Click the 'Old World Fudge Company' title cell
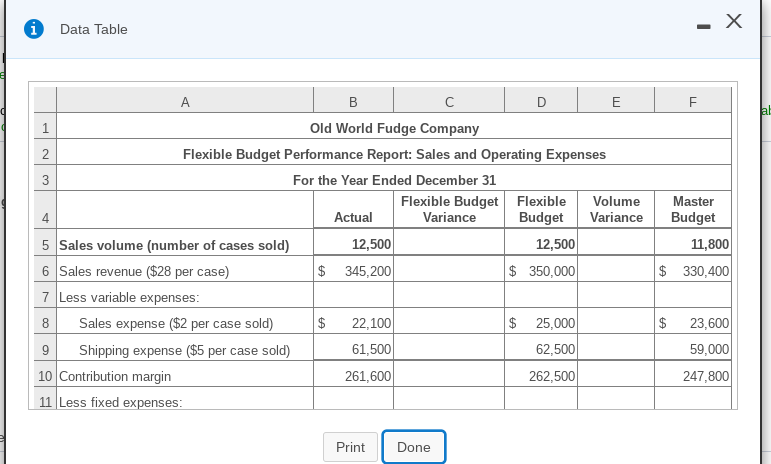771x464 pixels. [x=394, y=128]
